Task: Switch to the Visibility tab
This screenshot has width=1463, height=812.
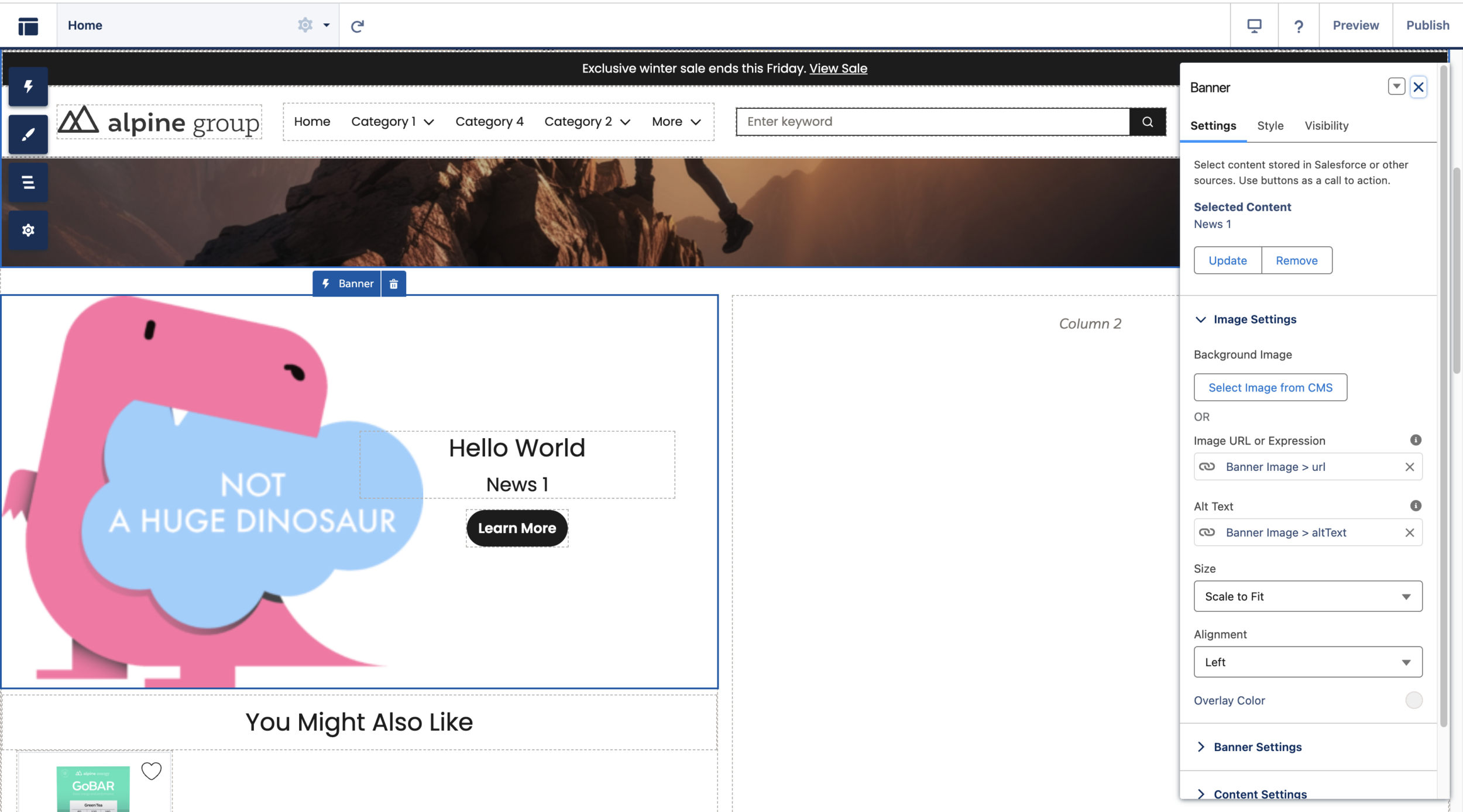Action: point(1326,126)
